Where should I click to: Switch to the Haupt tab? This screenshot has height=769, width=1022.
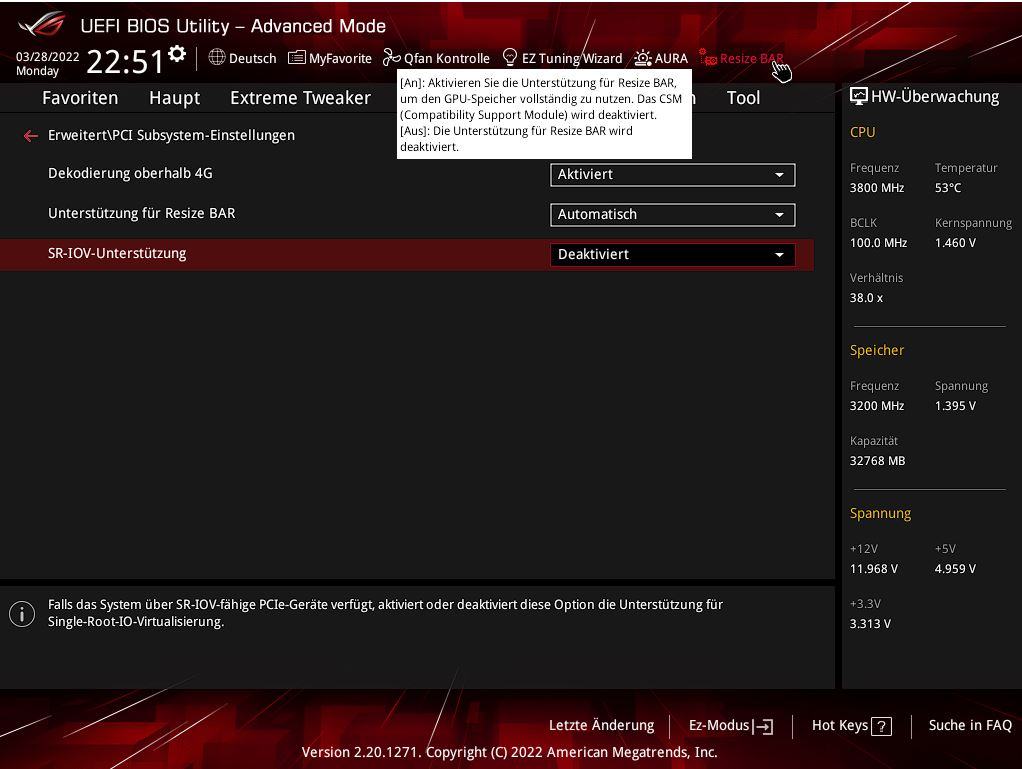[x=174, y=98]
